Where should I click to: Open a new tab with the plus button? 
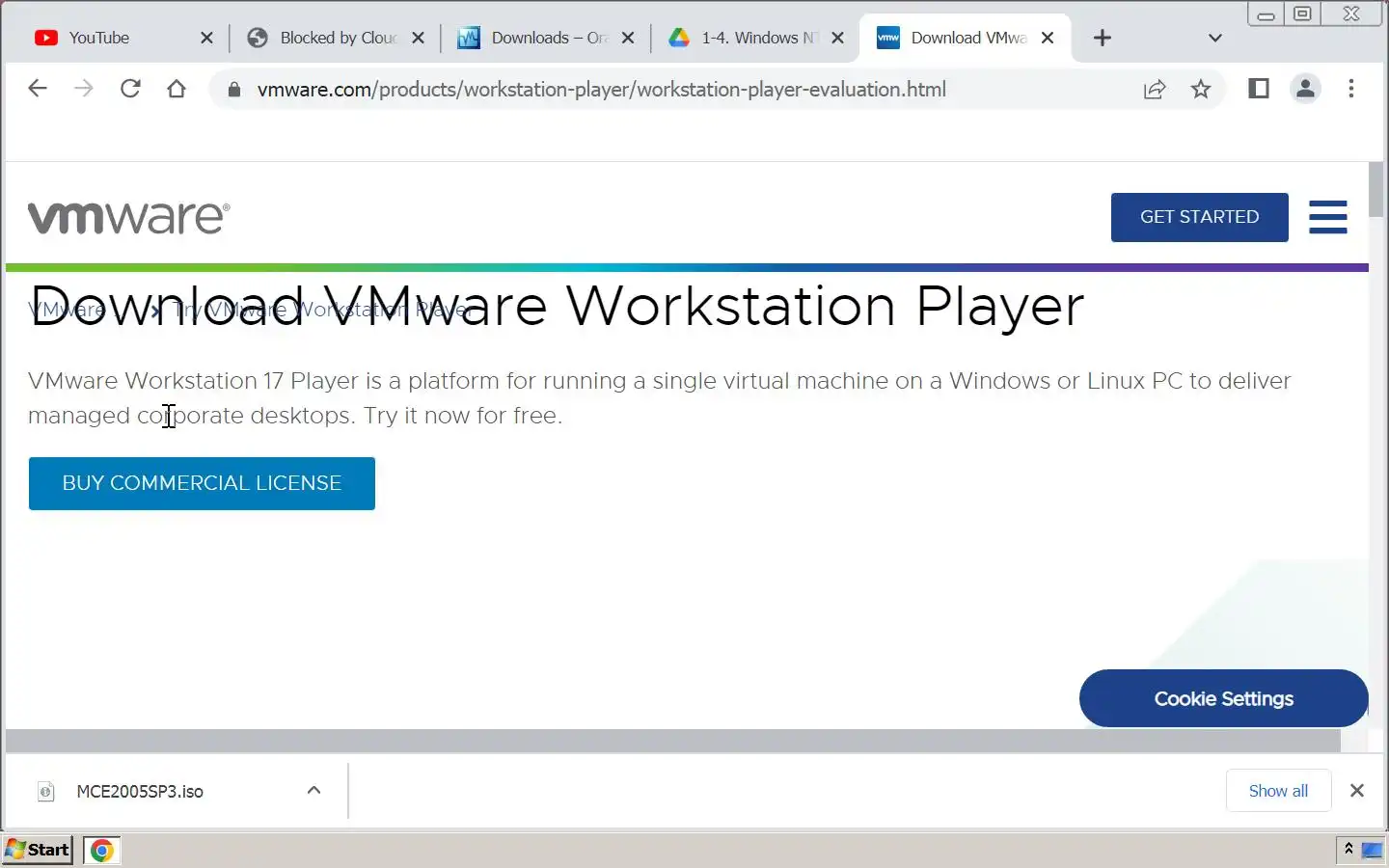click(x=1103, y=38)
